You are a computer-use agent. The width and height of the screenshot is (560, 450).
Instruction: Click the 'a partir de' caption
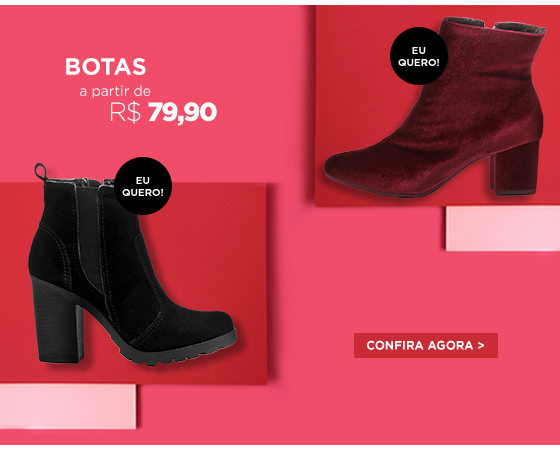tap(115, 91)
